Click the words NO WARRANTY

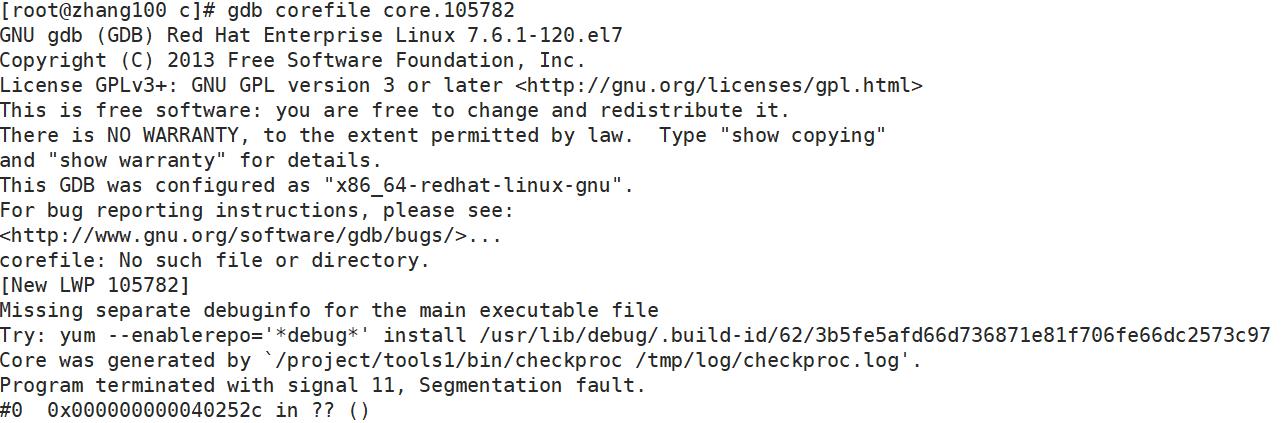tap(156, 136)
